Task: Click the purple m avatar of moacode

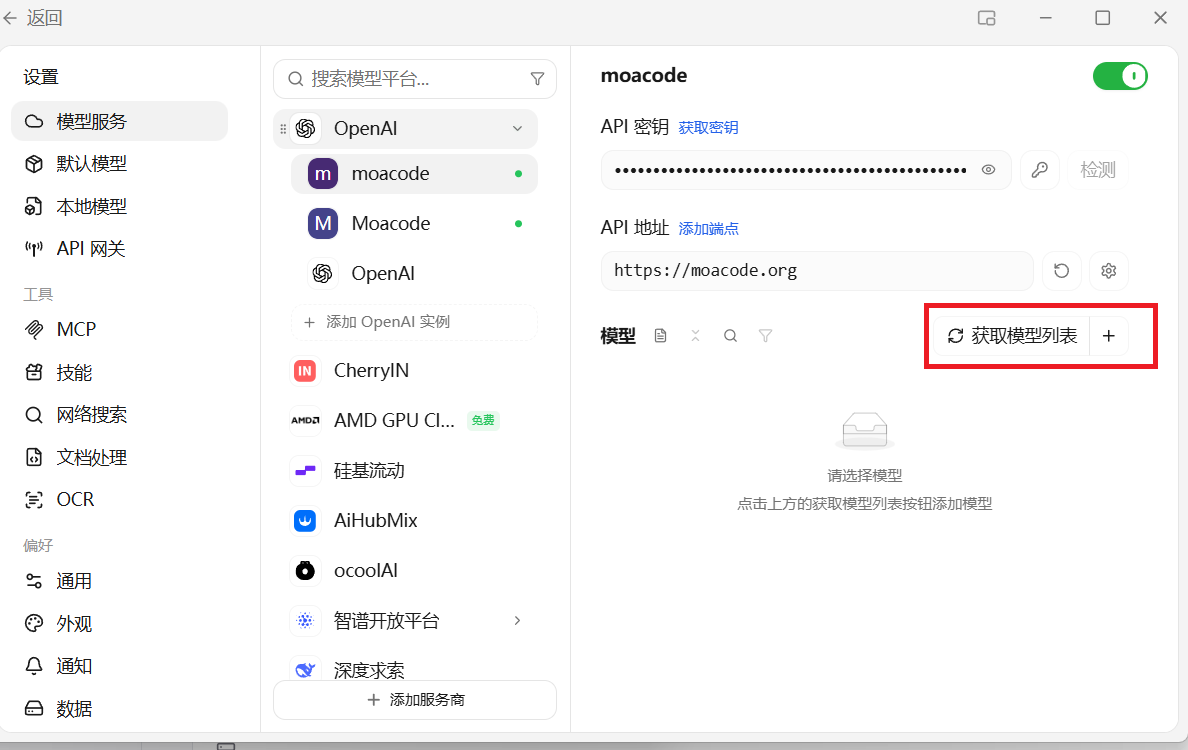Action: pos(323,173)
